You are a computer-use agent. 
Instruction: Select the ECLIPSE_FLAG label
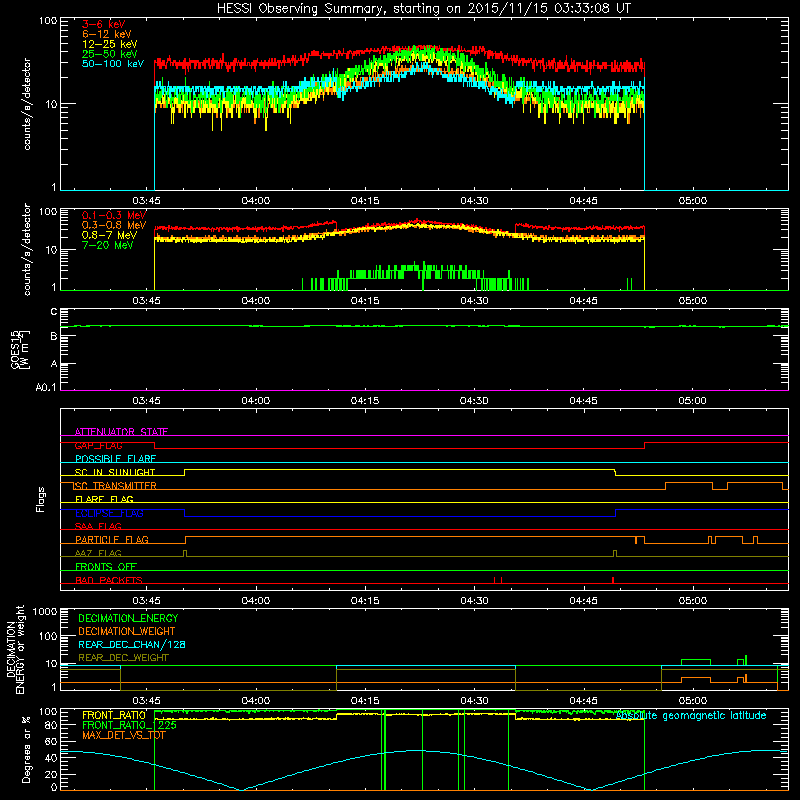[109, 513]
